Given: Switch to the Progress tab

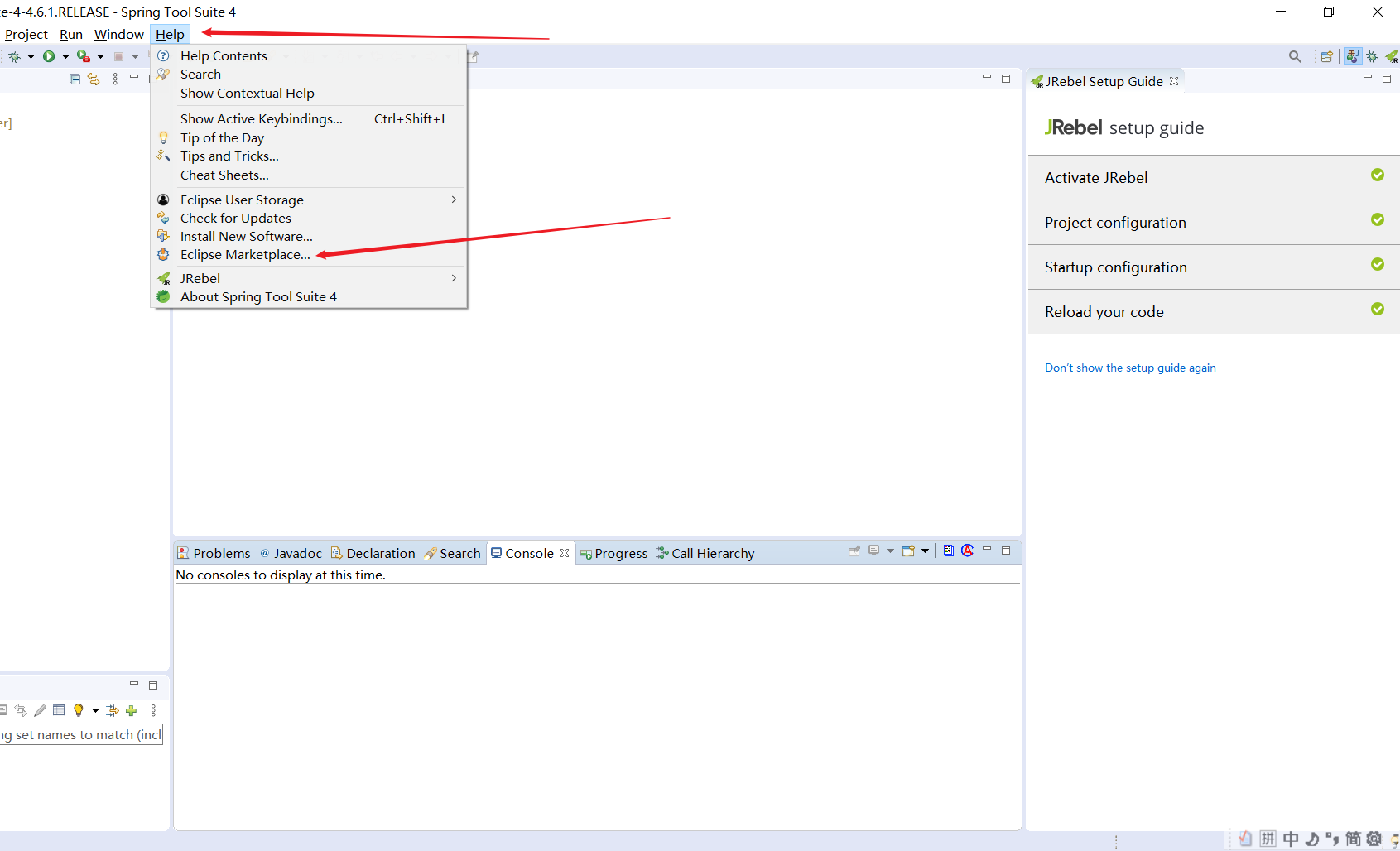Looking at the screenshot, I should click(x=613, y=553).
